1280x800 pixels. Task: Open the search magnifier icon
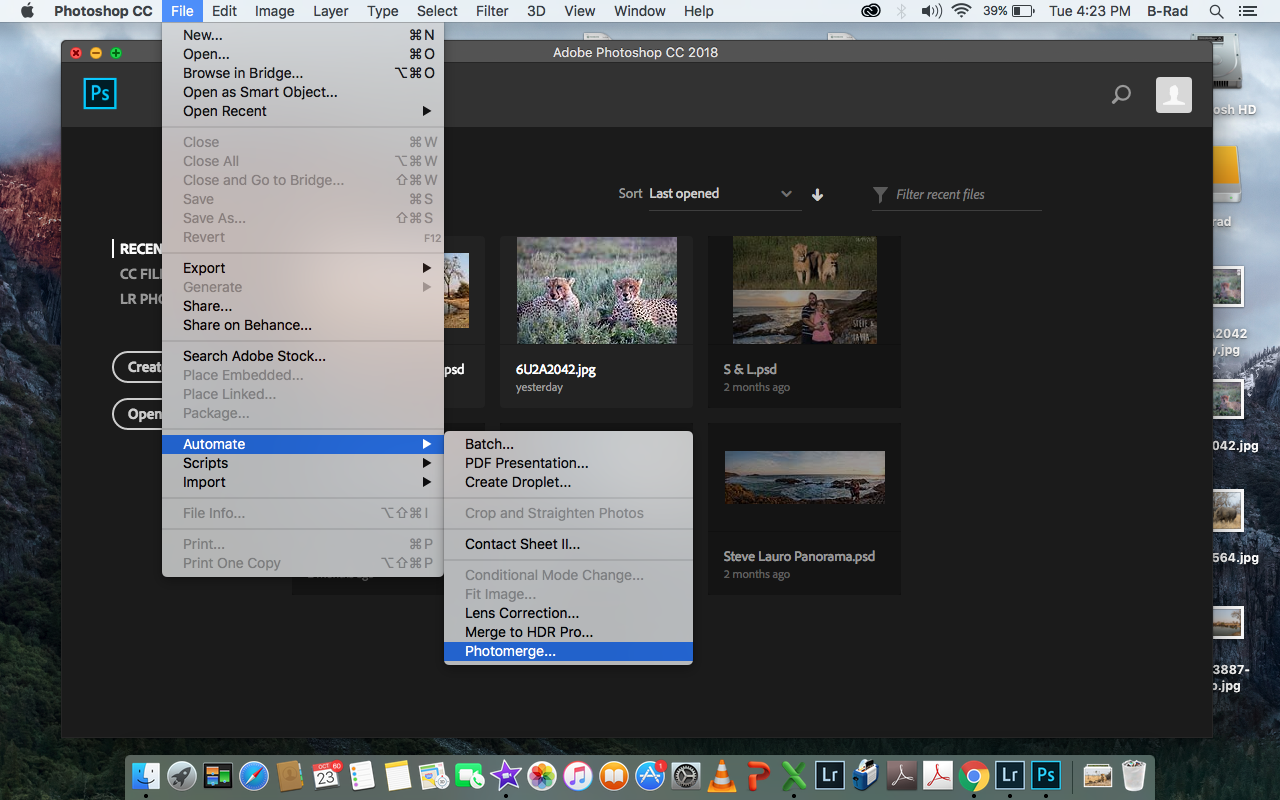click(x=1121, y=95)
